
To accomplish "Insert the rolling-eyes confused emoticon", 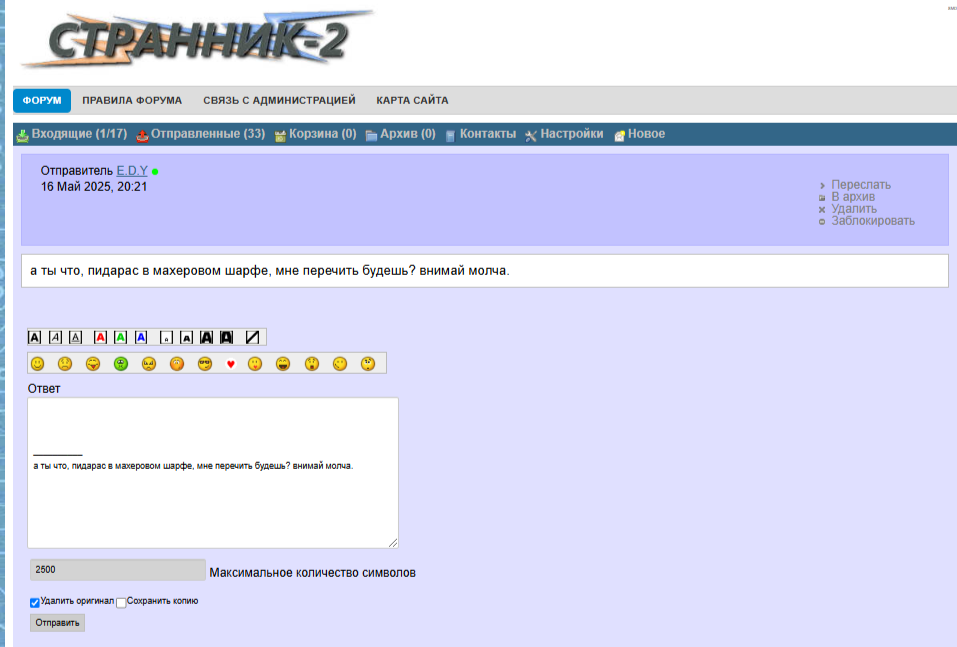I will [368, 364].
